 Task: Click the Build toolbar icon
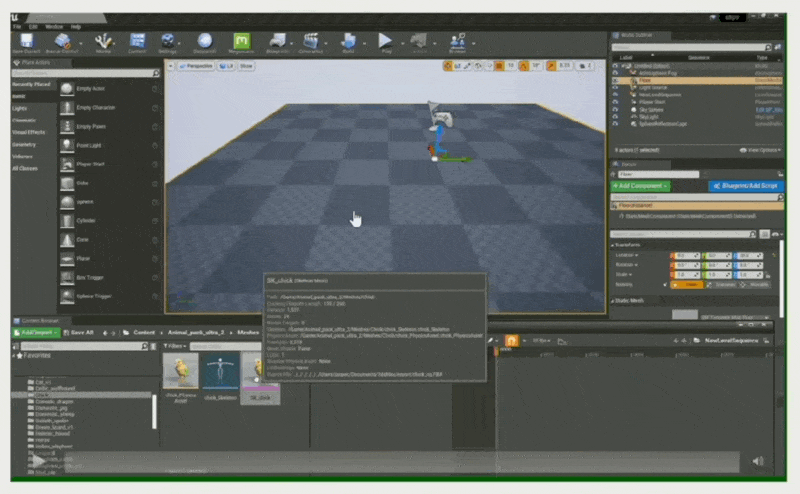click(x=348, y=41)
